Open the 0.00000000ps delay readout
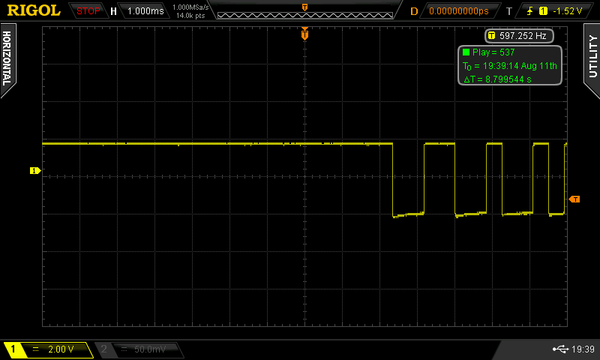This screenshot has width=600, height=360. click(459, 11)
